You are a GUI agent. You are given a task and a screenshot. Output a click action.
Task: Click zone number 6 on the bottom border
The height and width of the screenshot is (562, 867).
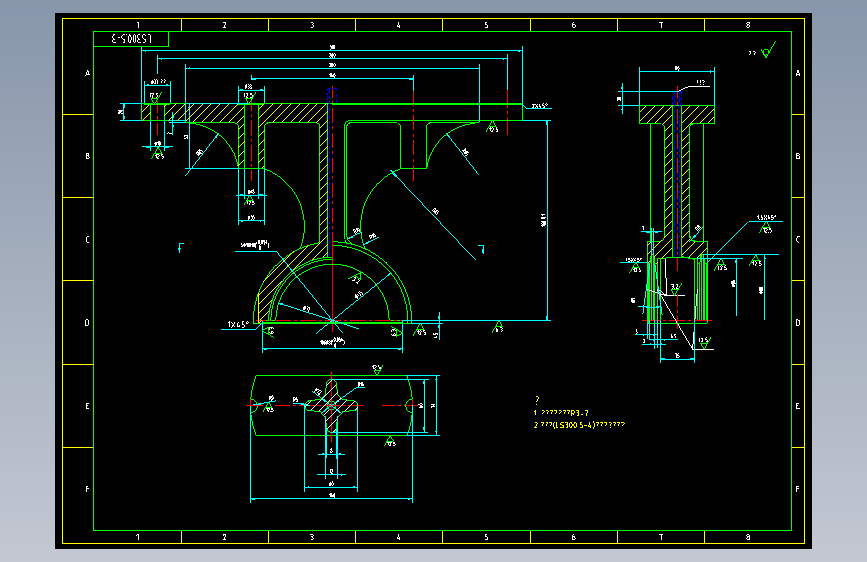573,537
